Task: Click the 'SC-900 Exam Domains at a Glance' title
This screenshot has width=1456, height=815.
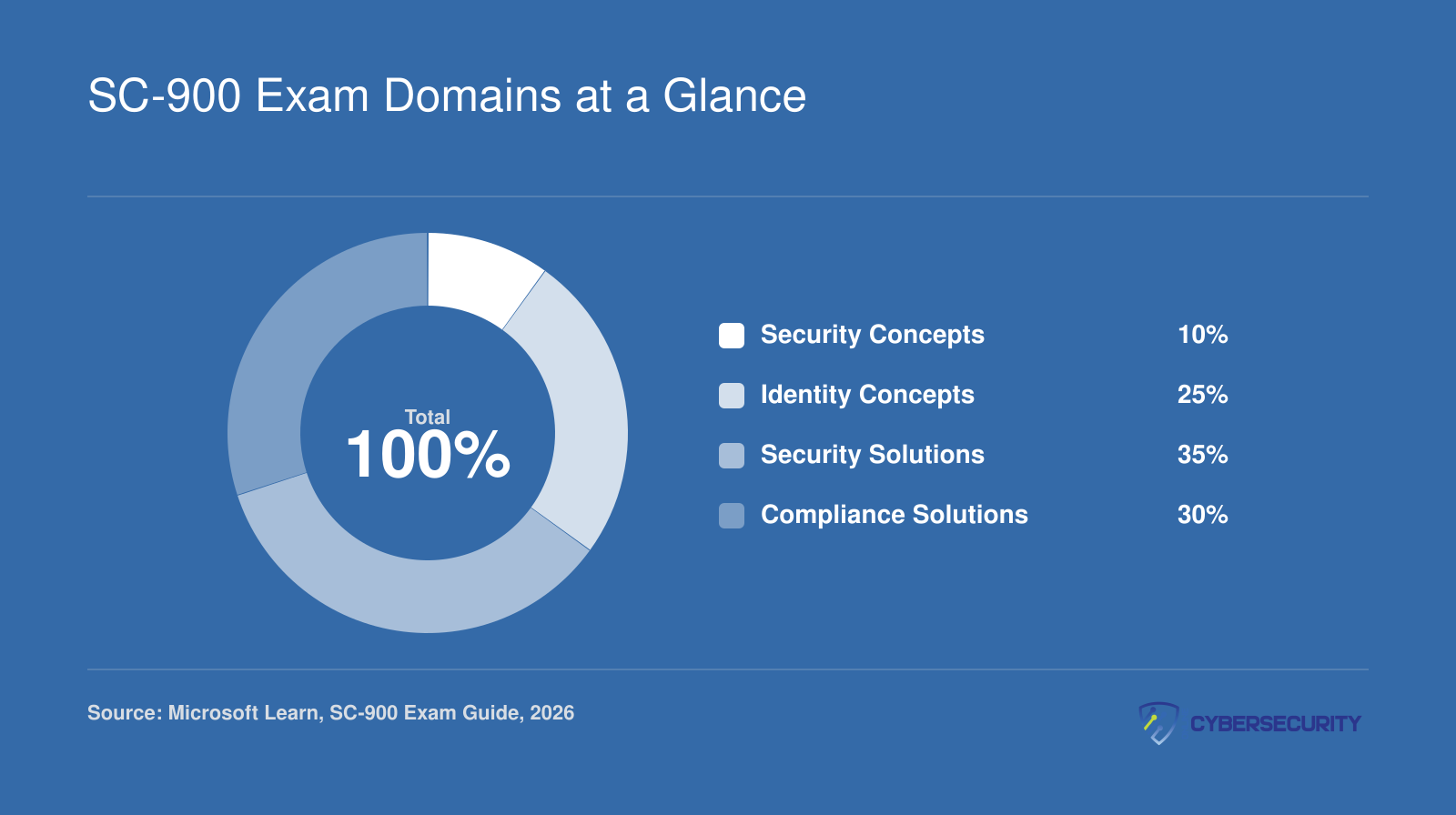Action: [447, 96]
